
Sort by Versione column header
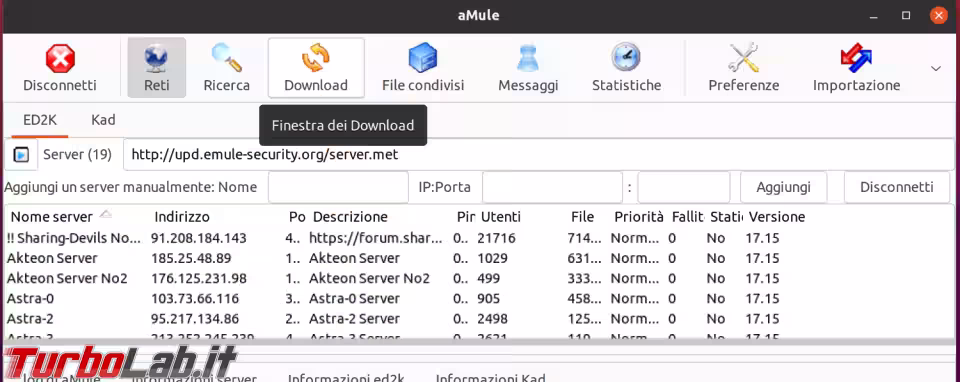click(777, 217)
